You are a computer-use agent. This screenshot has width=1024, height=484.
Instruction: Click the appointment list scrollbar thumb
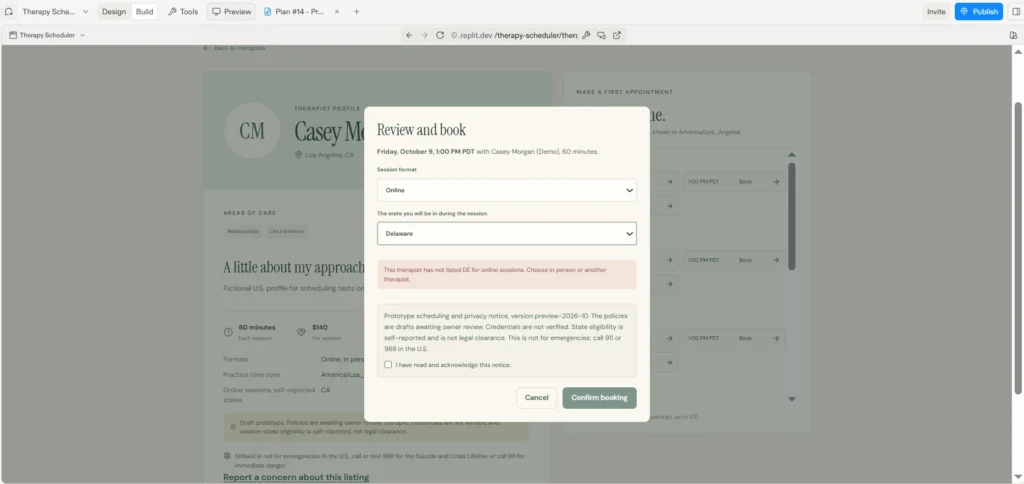click(792, 216)
